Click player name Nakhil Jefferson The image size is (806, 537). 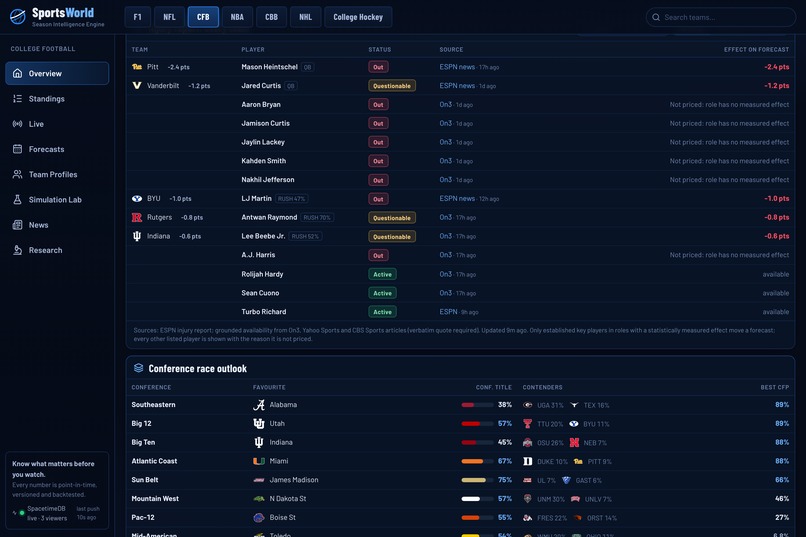[268, 179]
